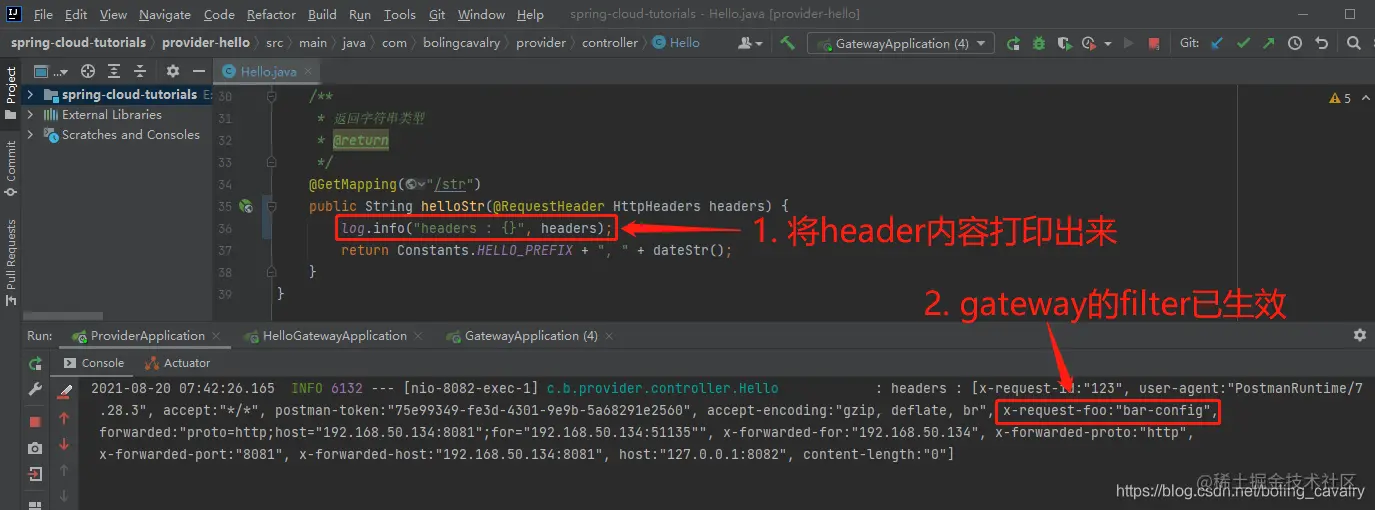
Task: Click Git Update Project blue arrow
Action: (x=1217, y=43)
